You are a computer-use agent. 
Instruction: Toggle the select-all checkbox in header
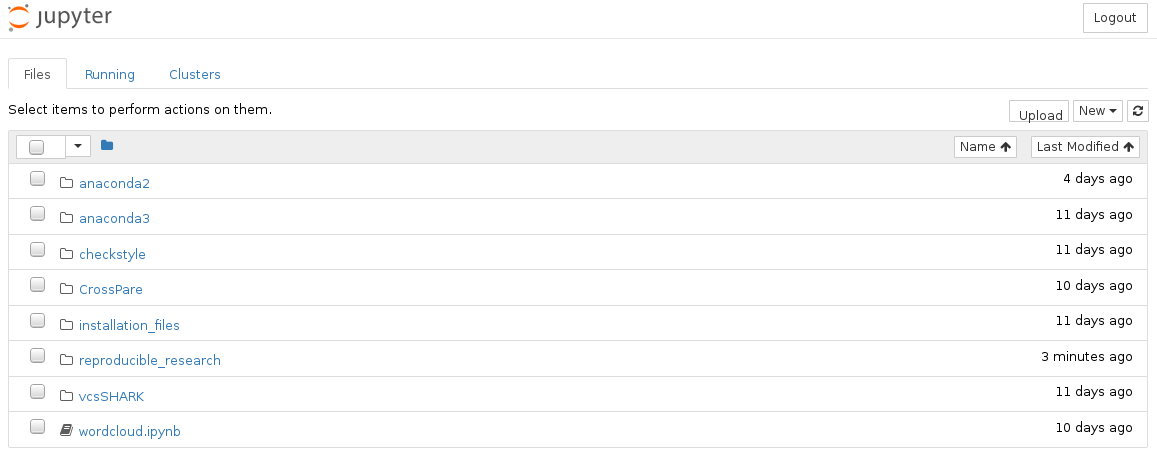37,147
